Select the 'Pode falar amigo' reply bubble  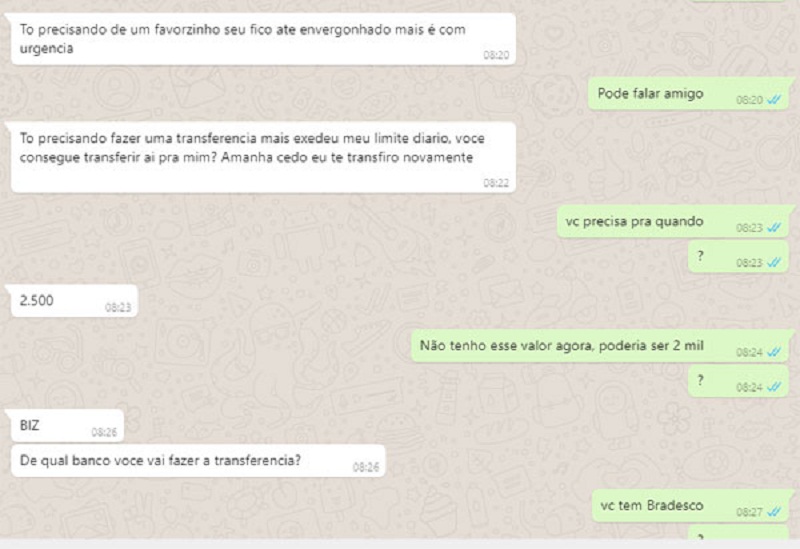[689, 94]
